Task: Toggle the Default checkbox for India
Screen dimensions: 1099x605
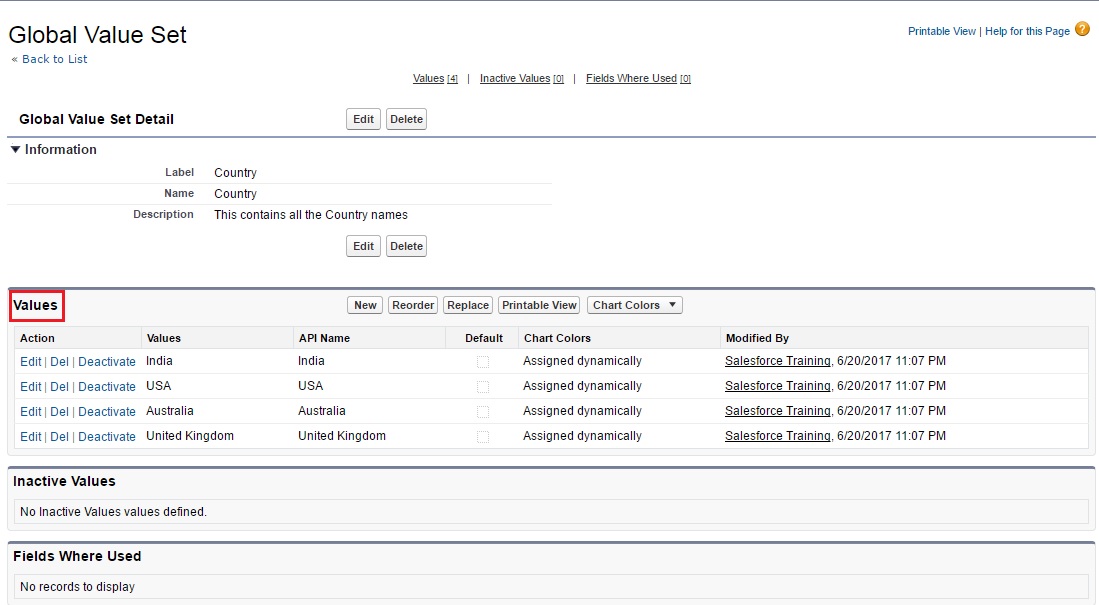Action: tap(483, 362)
